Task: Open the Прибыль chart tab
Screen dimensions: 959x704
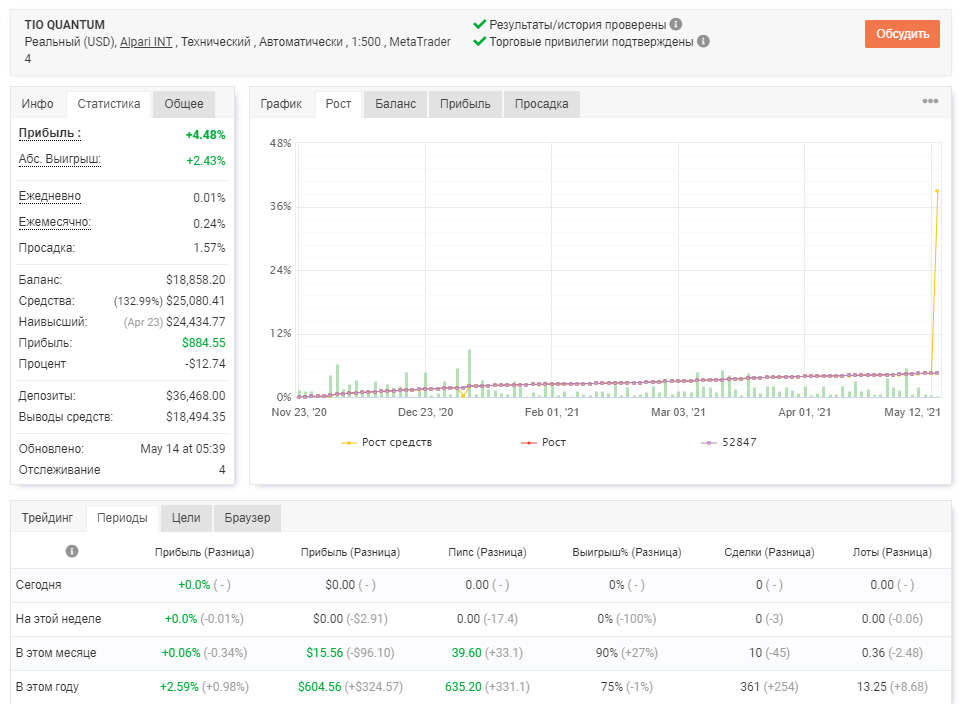Action: [465, 103]
